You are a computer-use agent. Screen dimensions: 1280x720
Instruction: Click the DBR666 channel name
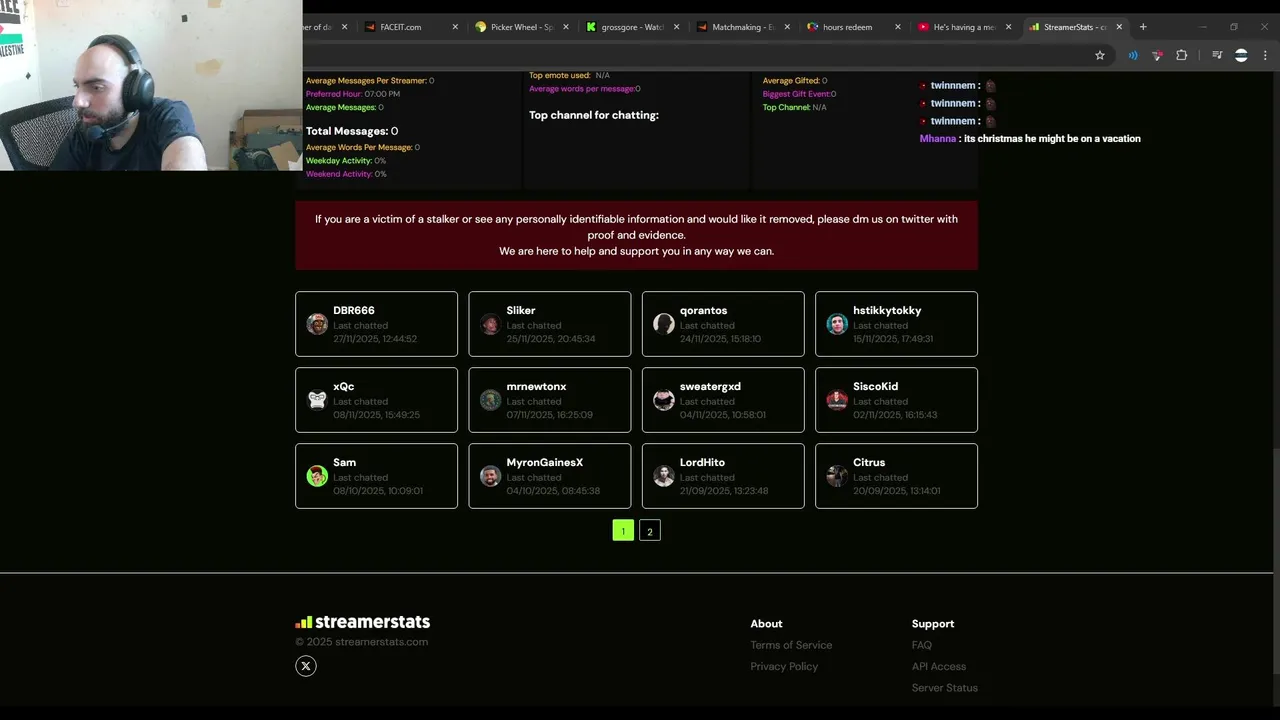[x=354, y=311]
